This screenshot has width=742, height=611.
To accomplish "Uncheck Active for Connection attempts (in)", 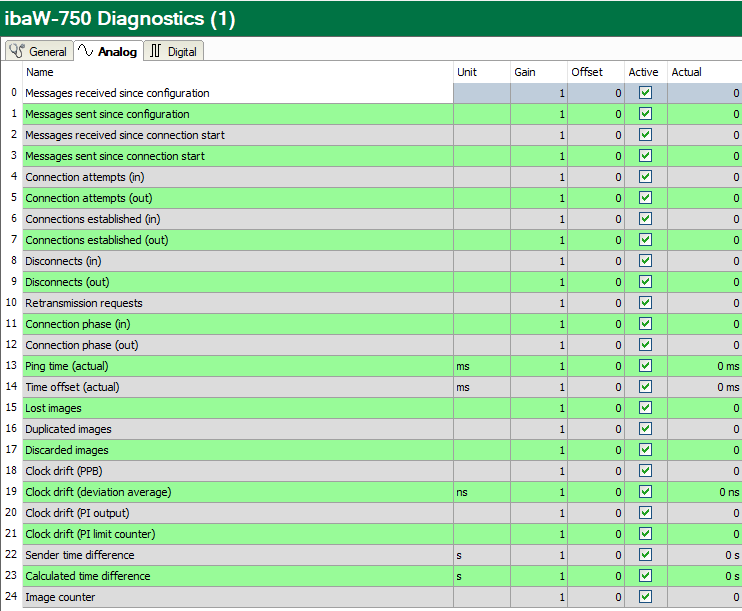I will 645,177.
